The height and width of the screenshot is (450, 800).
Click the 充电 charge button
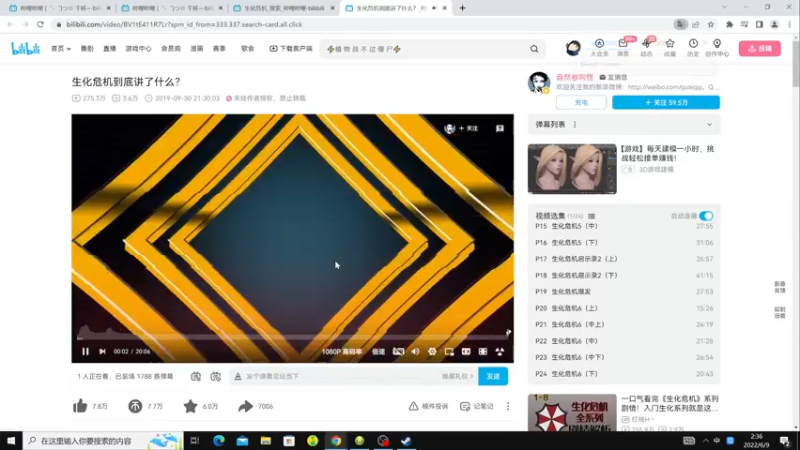point(581,102)
